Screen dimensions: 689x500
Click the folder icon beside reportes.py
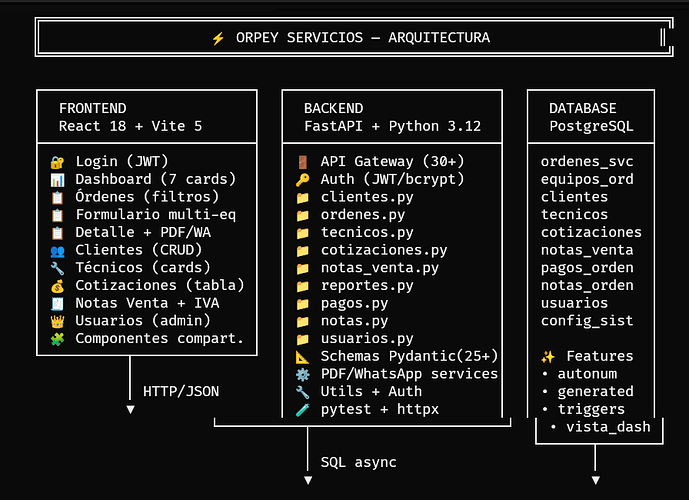[302, 286]
